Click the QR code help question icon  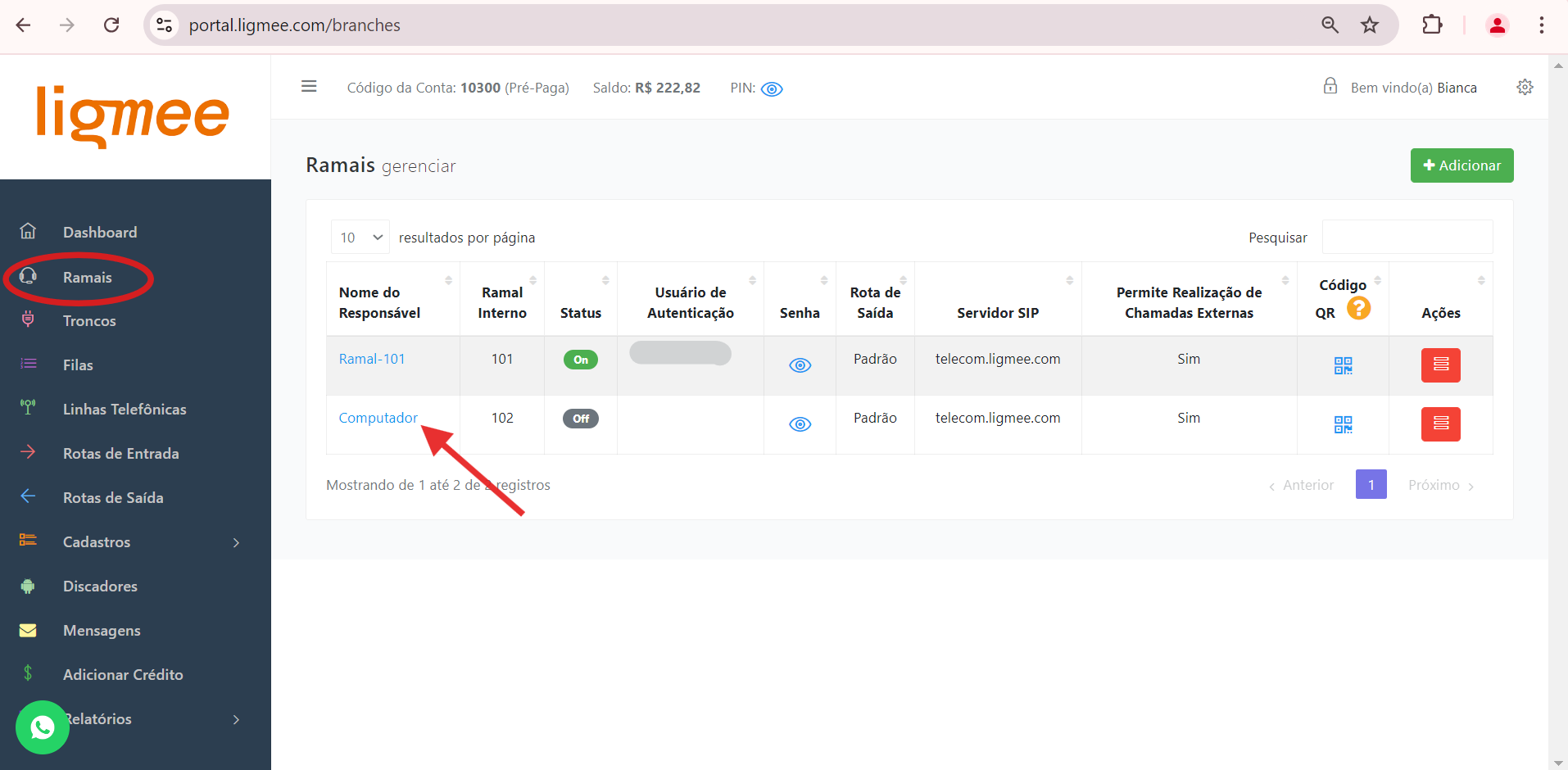[x=1358, y=308]
